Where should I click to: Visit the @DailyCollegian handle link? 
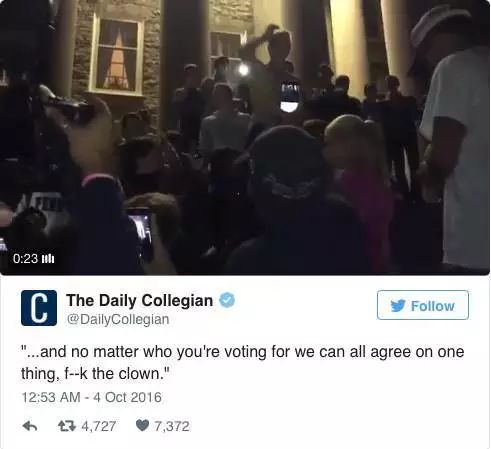coord(118,319)
